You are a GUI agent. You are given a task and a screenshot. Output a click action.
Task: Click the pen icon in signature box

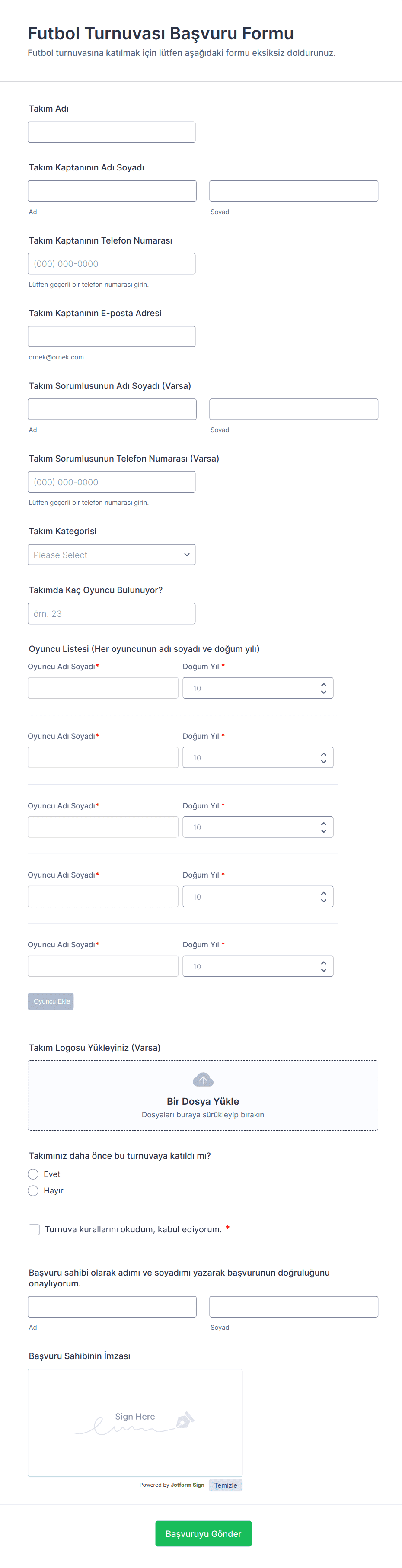[184, 1420]
